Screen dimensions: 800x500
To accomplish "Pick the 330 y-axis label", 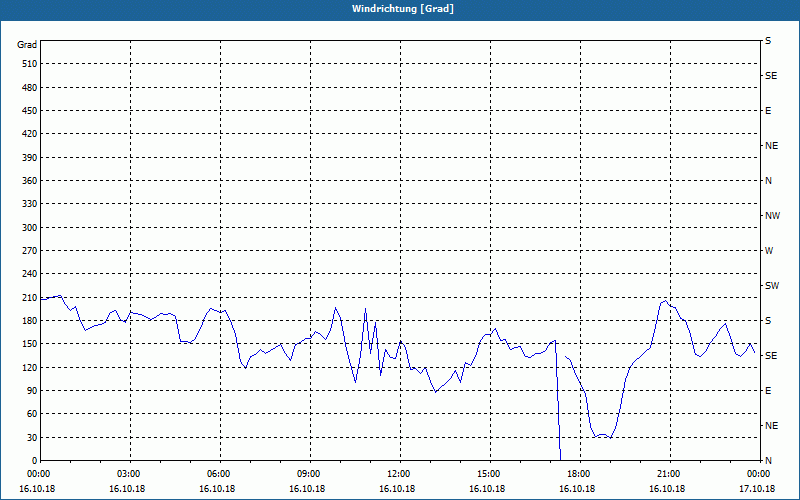I will pos(30,204).
